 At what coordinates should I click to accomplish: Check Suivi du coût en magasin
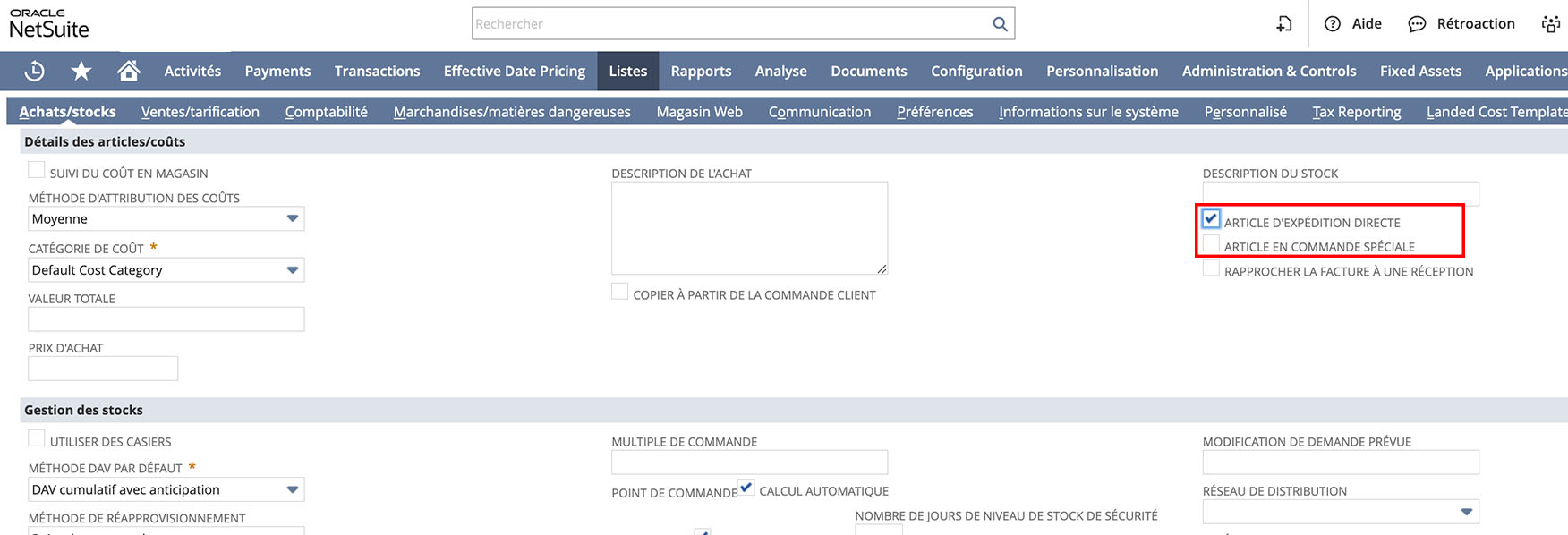click(37, 170)
